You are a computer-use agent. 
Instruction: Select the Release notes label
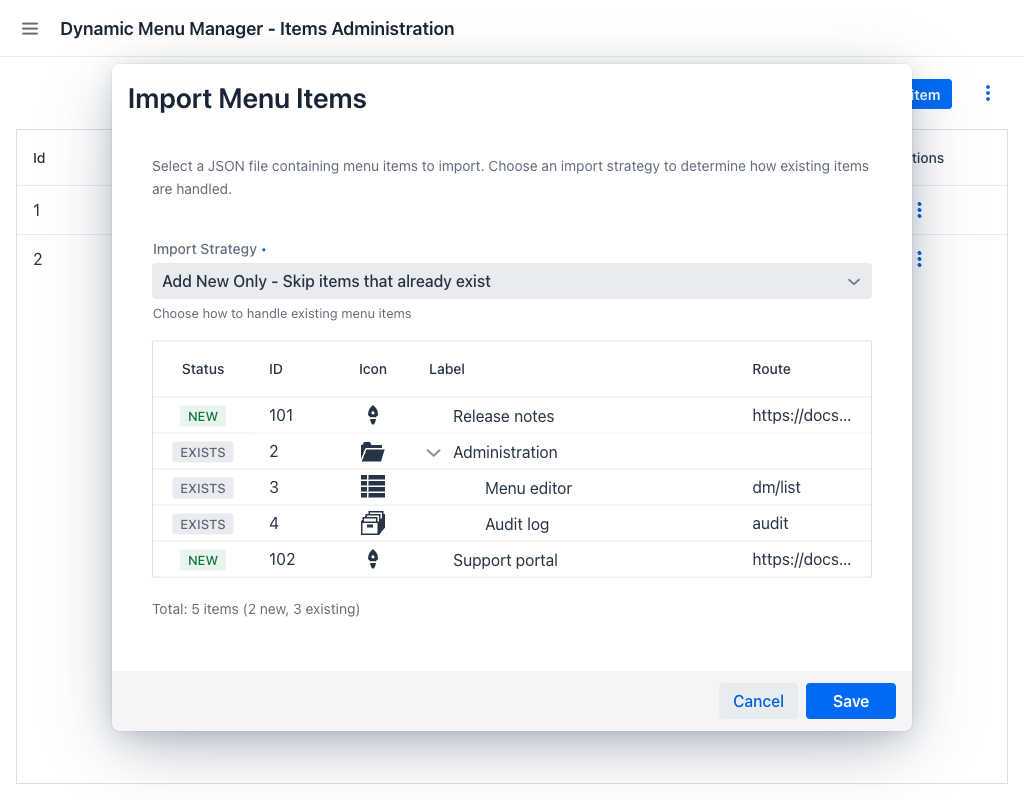(504, 416)
